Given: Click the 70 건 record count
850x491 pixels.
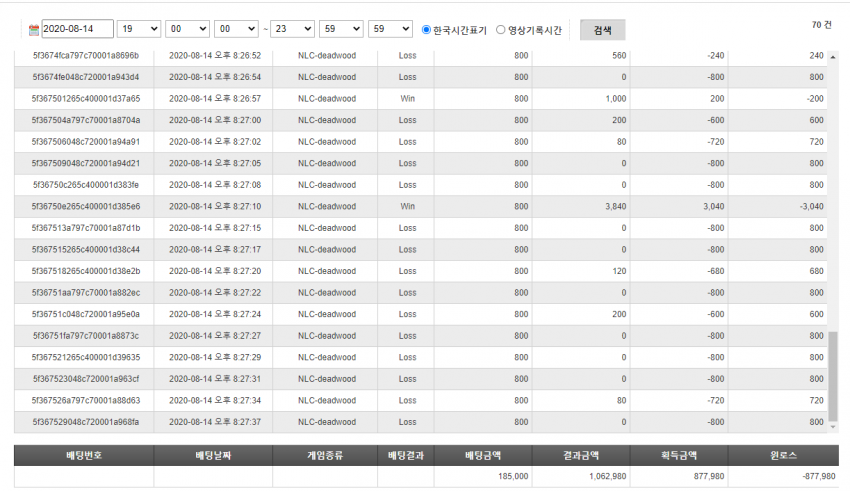Looking at the screenshot, I should coord(821,25).
